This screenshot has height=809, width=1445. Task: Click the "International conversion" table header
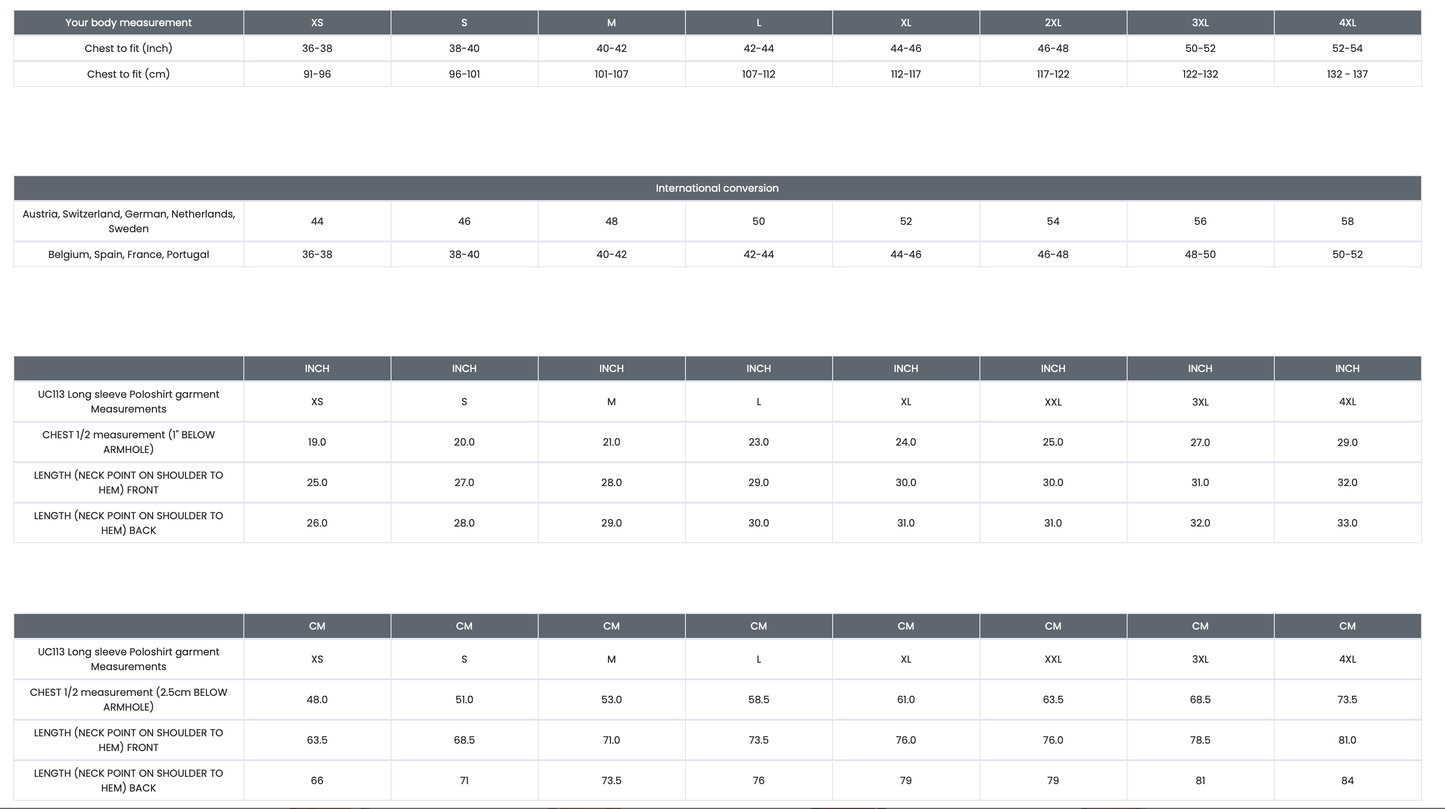coord(717,188)
